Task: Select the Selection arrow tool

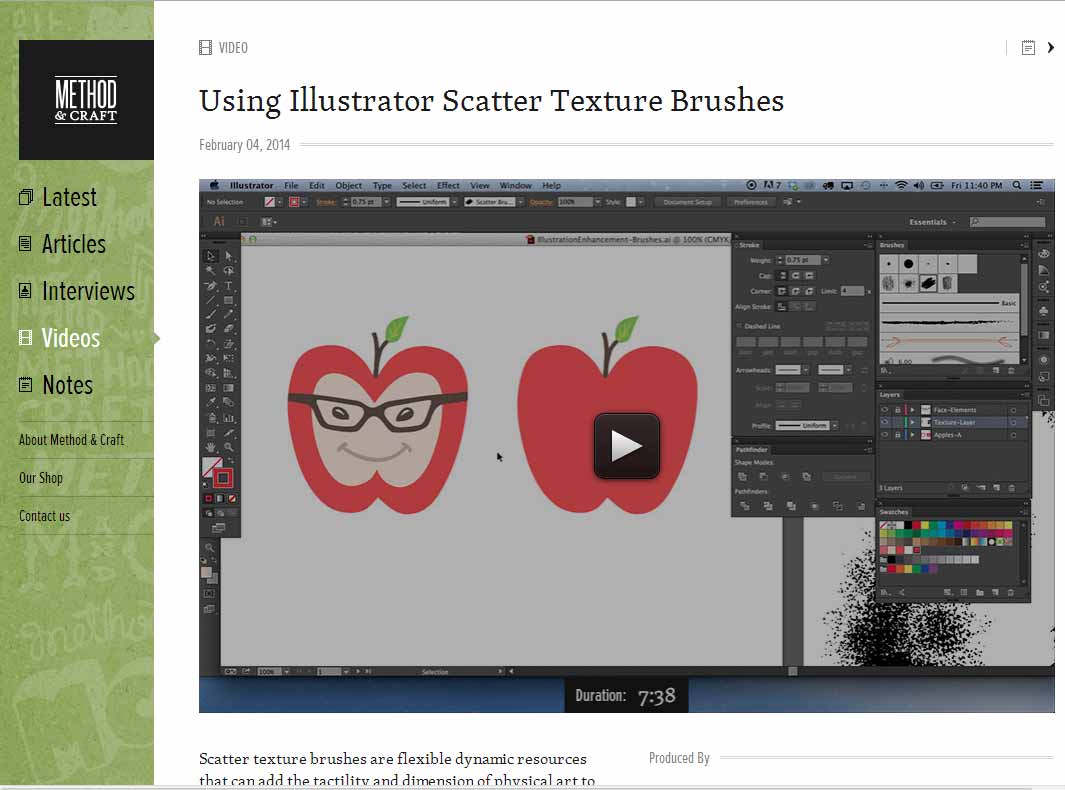Action: tap(211, 256)
